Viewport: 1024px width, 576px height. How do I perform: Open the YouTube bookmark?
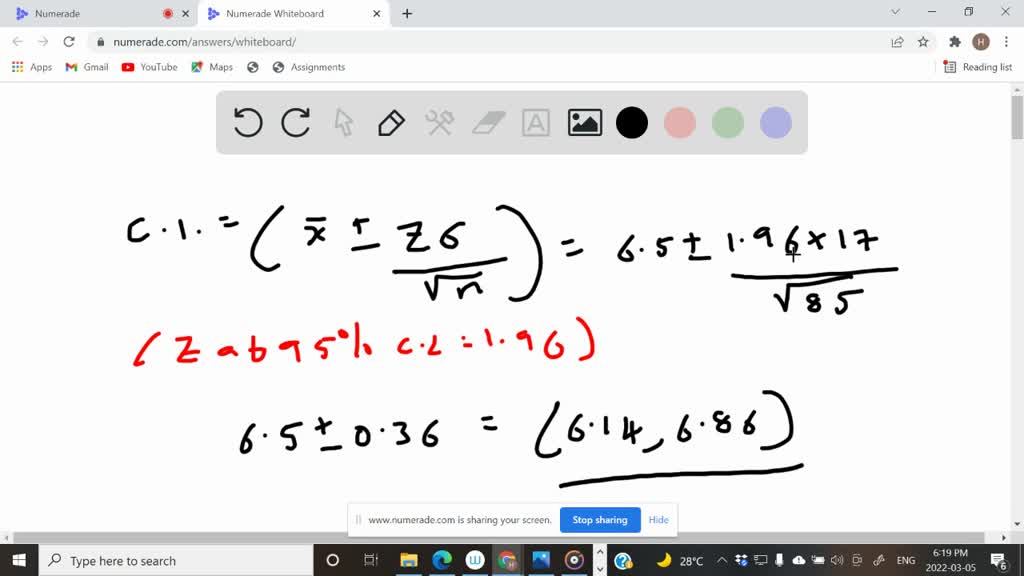[150, 67]
